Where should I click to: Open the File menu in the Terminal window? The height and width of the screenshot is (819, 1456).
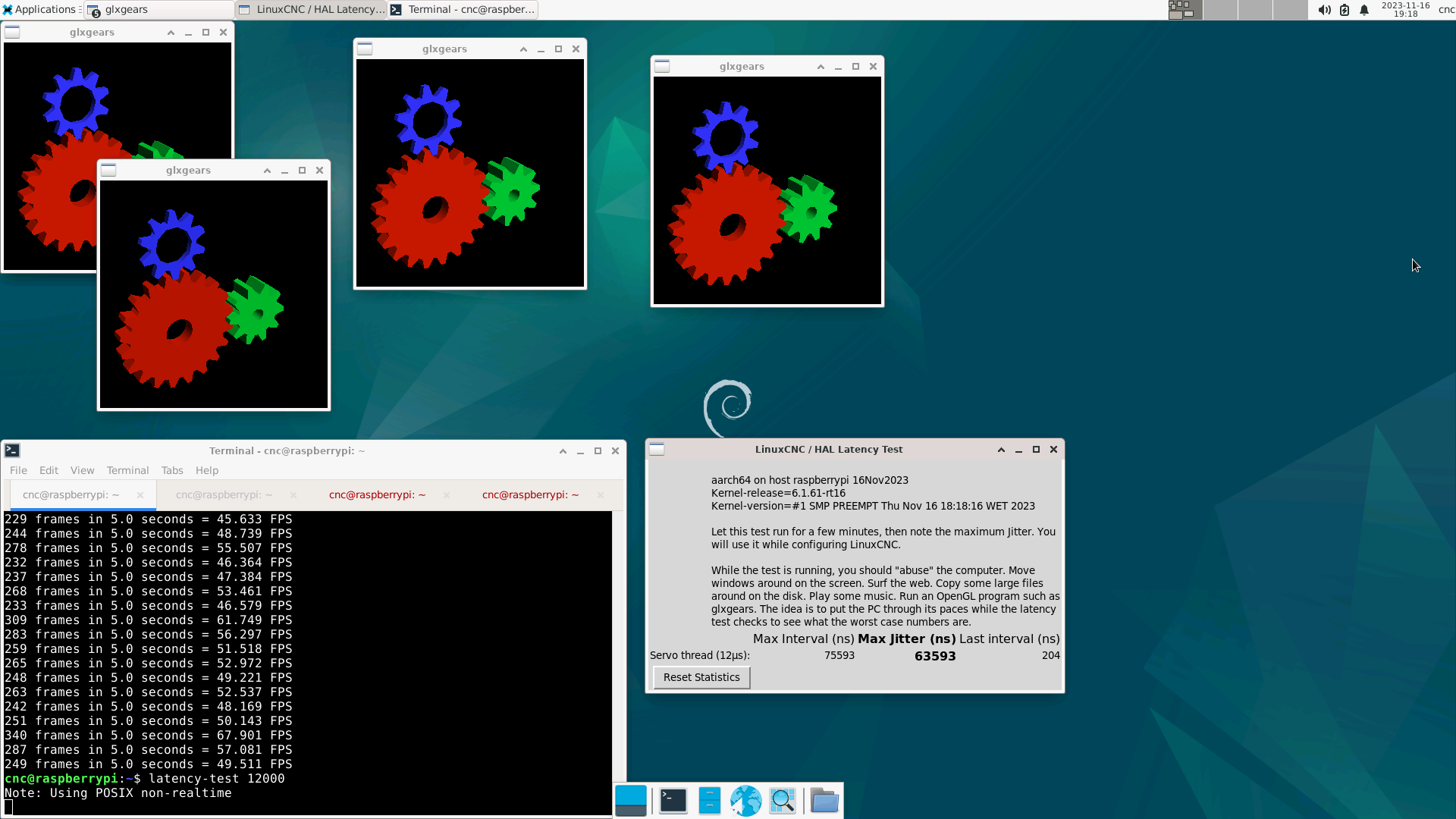click(x=18, y=470)
